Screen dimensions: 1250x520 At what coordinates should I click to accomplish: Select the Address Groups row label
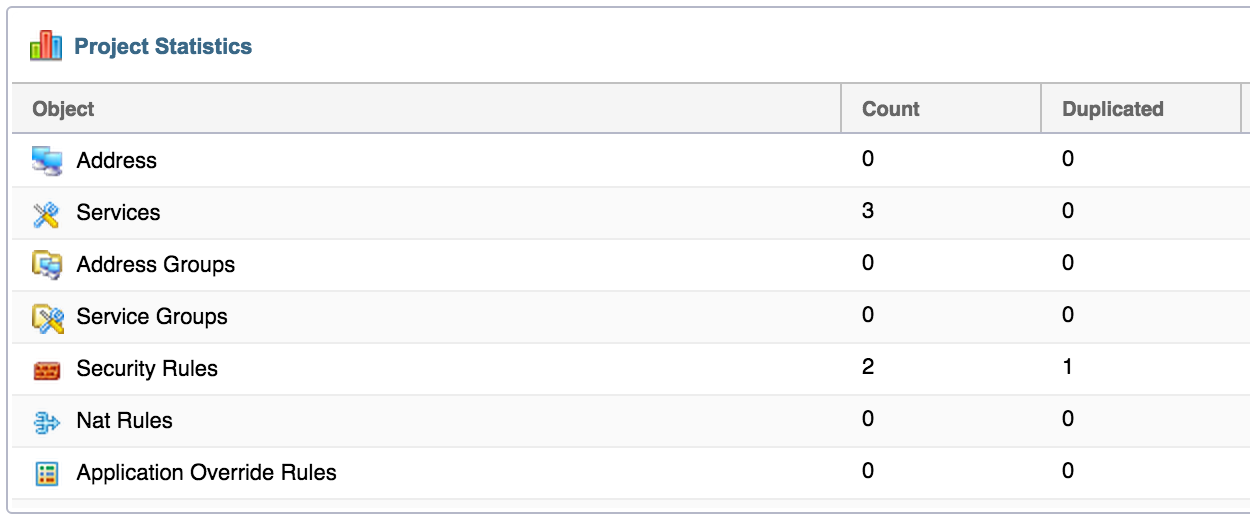[156, 265]
